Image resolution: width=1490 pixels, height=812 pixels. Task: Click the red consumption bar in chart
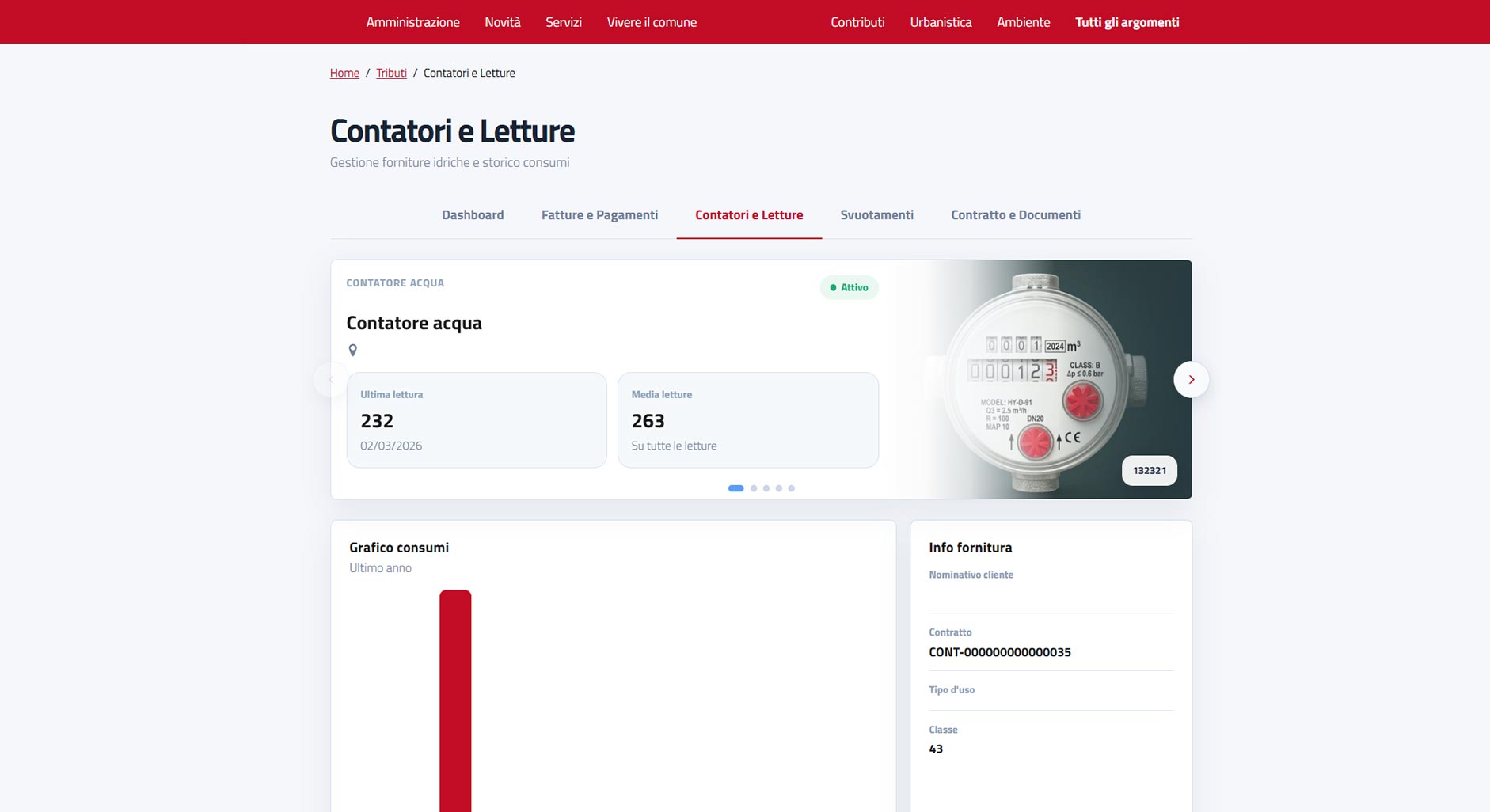point(455,700)
